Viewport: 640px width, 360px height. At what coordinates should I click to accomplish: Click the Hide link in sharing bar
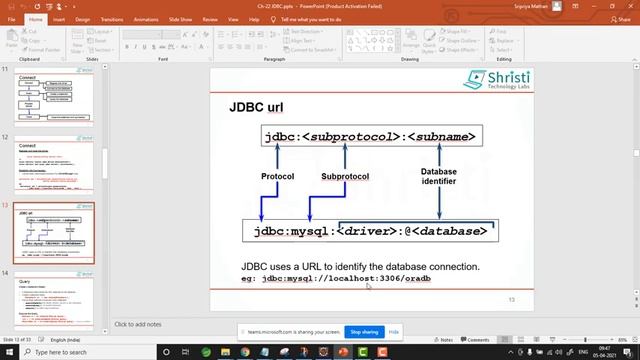[x=393, y=332]
